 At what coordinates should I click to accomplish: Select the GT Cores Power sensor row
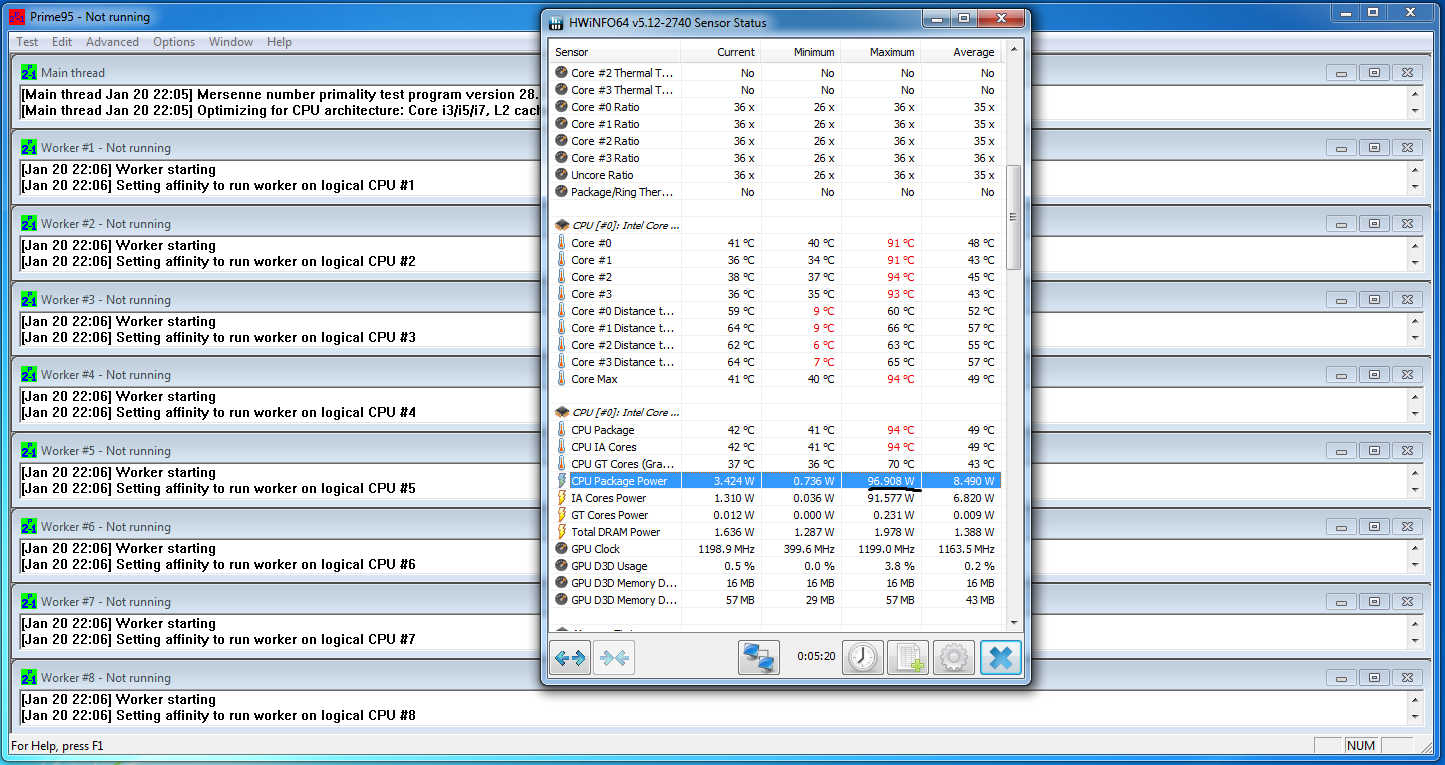(776, 515)
